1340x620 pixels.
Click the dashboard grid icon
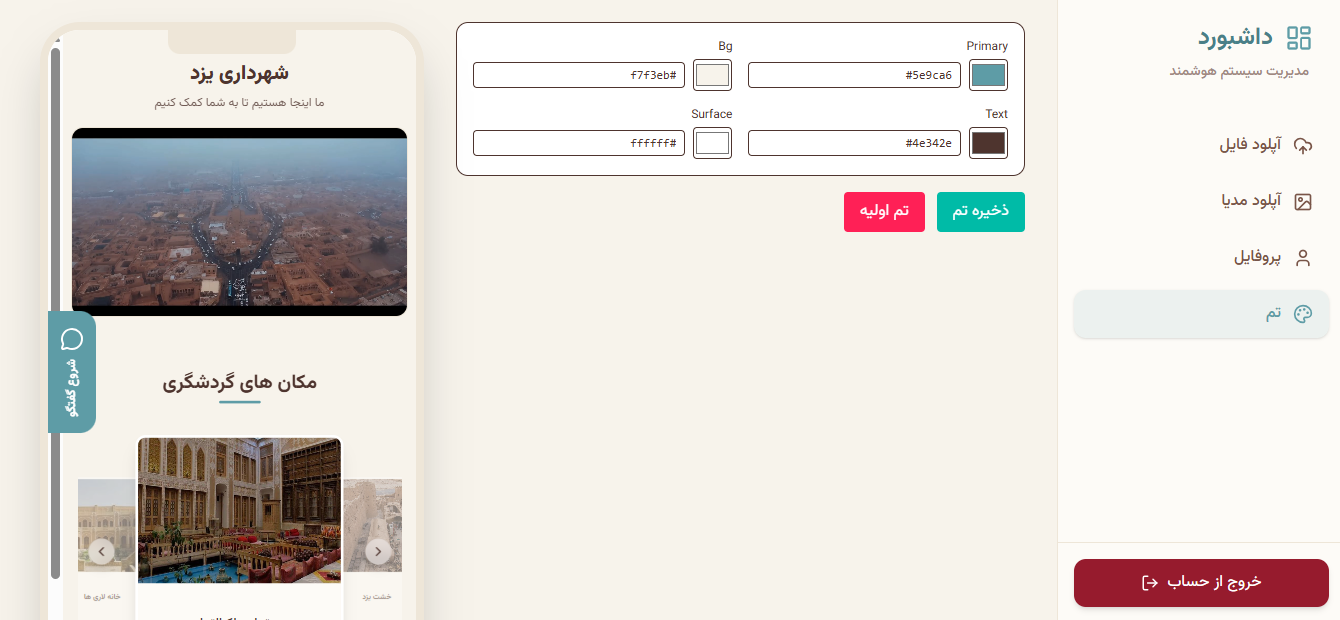(1298, 38)
